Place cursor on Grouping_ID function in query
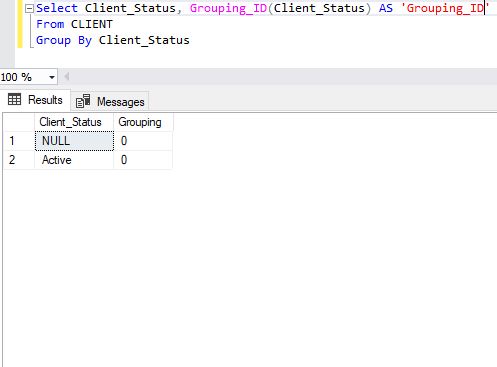497x367 pixels. click(228, 8)
